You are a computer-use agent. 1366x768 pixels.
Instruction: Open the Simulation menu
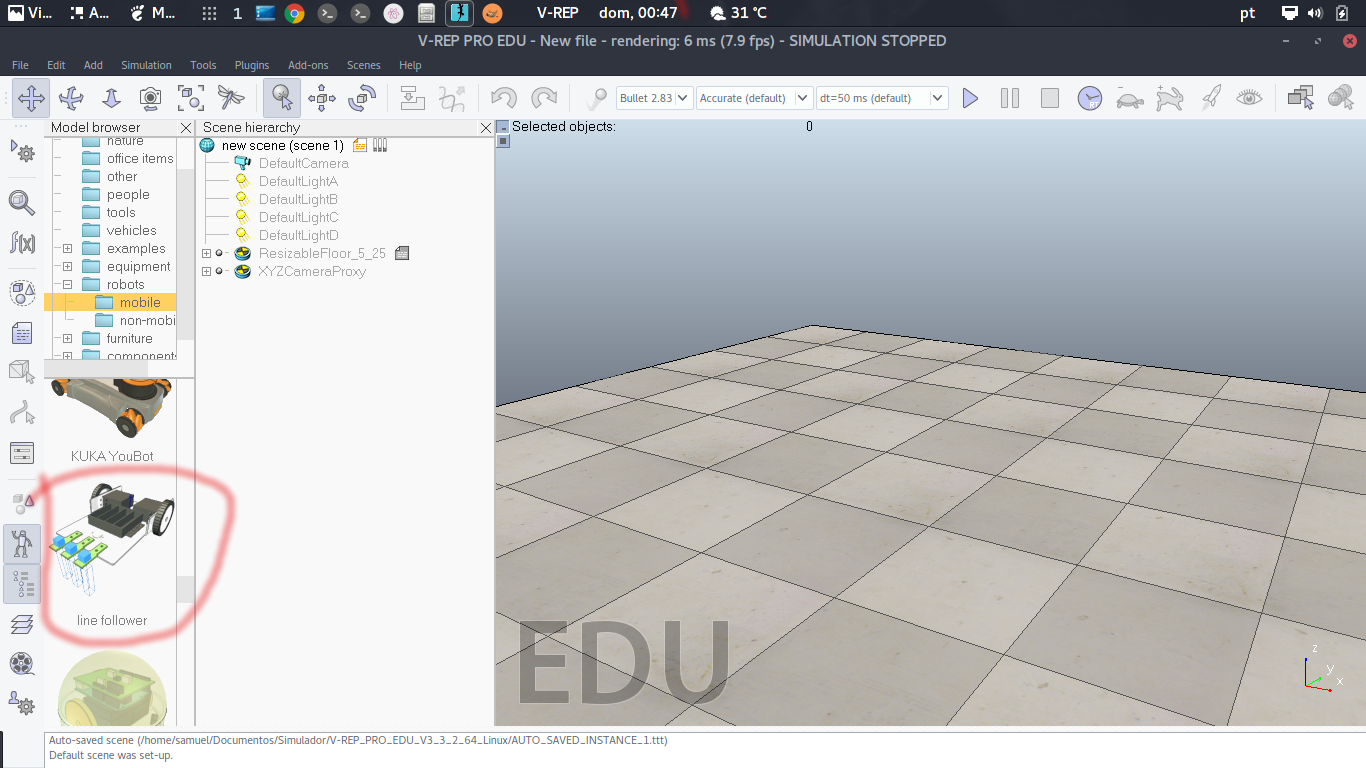146,65
